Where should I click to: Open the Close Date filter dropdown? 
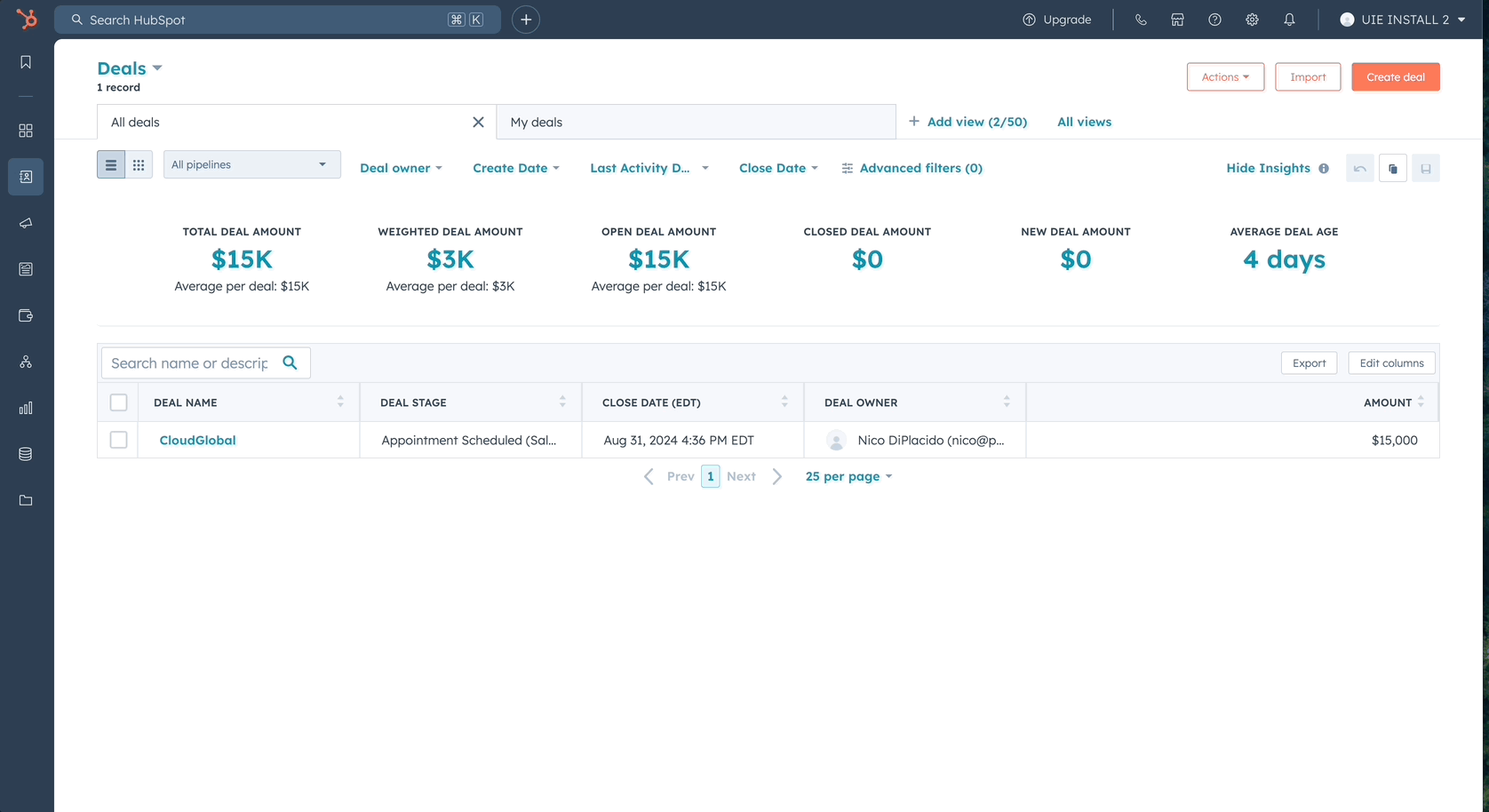(x=778, y=168)
